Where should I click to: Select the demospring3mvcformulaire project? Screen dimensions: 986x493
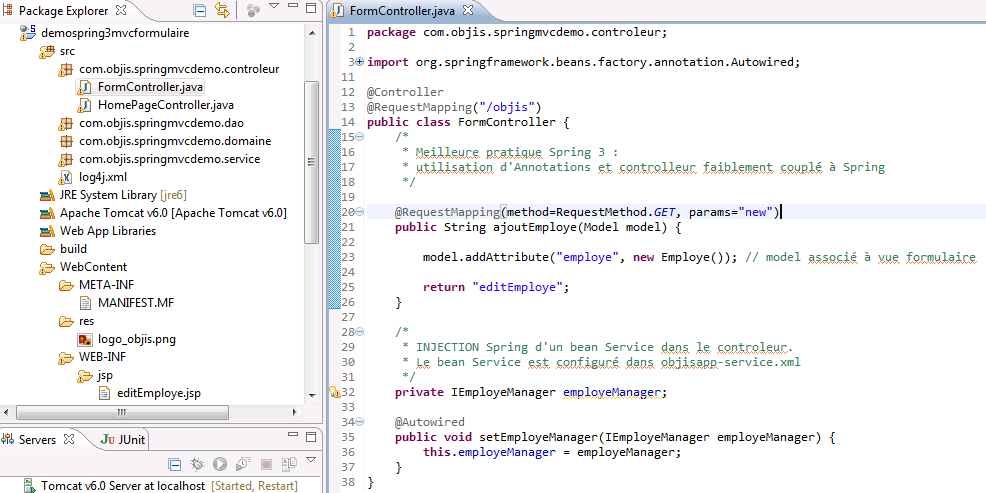click(114, 33)
